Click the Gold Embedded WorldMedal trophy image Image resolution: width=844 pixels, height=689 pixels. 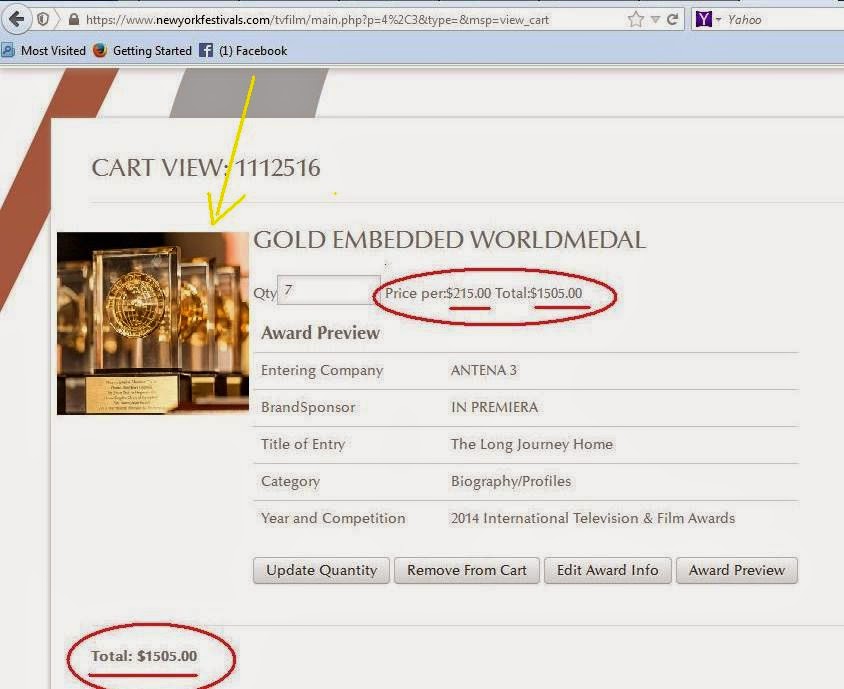[152, 323]
